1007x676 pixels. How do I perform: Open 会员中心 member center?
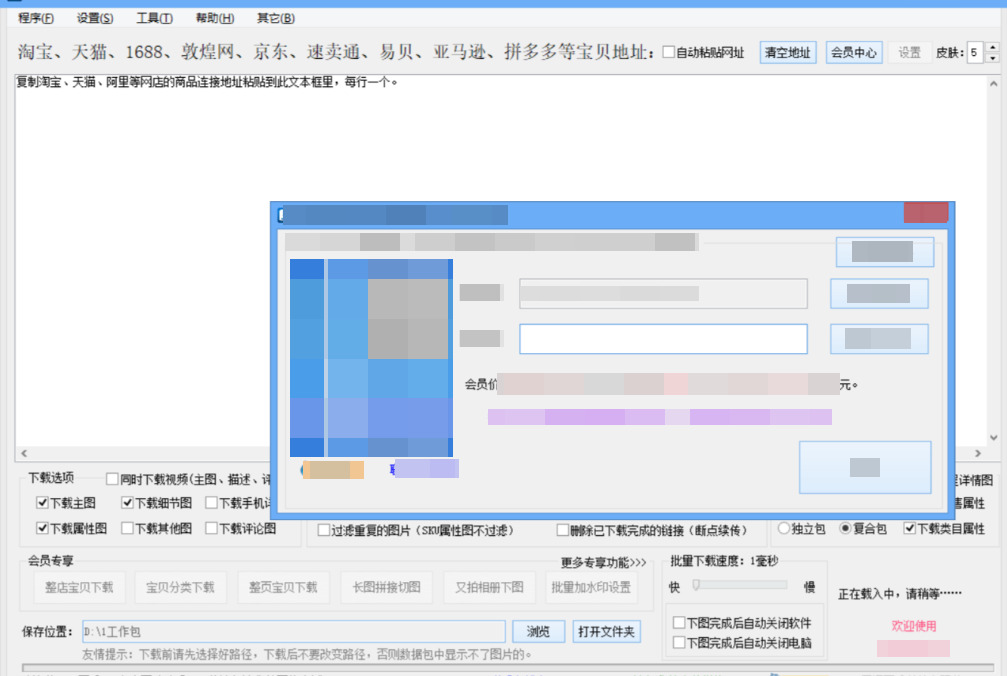[x=854, y=53]
